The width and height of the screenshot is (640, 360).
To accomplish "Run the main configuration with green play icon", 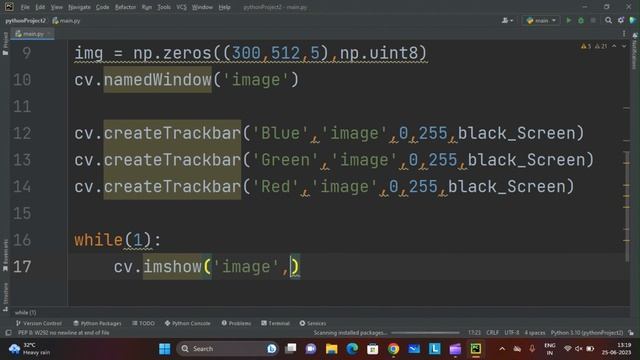I will tap(568, 20).
